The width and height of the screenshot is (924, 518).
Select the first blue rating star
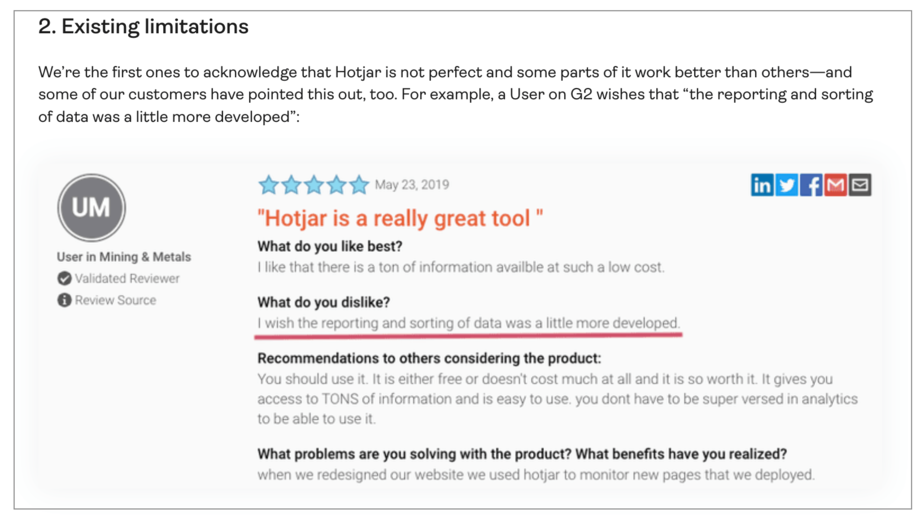(269, 185)
